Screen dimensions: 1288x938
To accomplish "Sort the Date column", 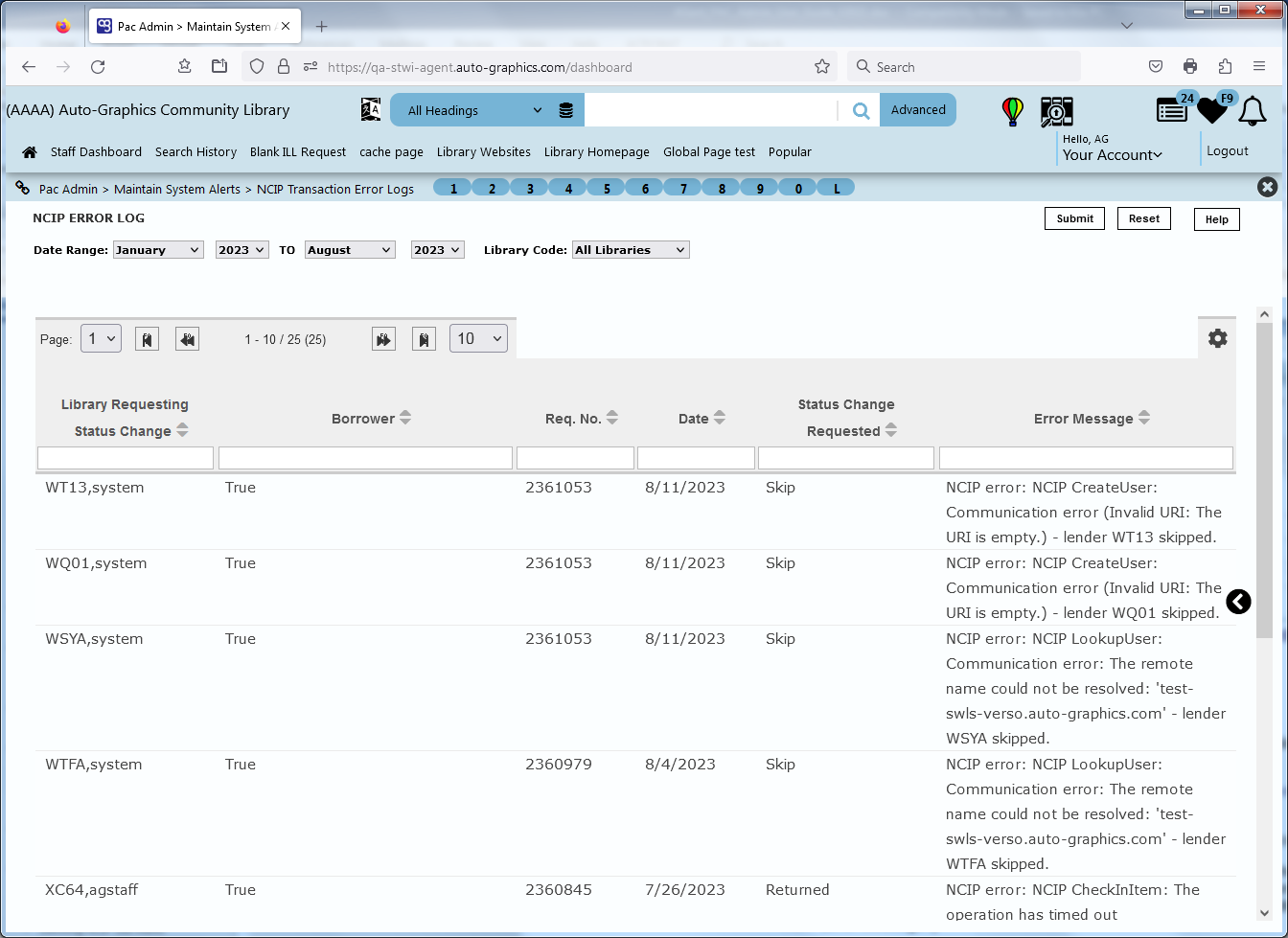I will pyautogui.click(x=720, y=418).
